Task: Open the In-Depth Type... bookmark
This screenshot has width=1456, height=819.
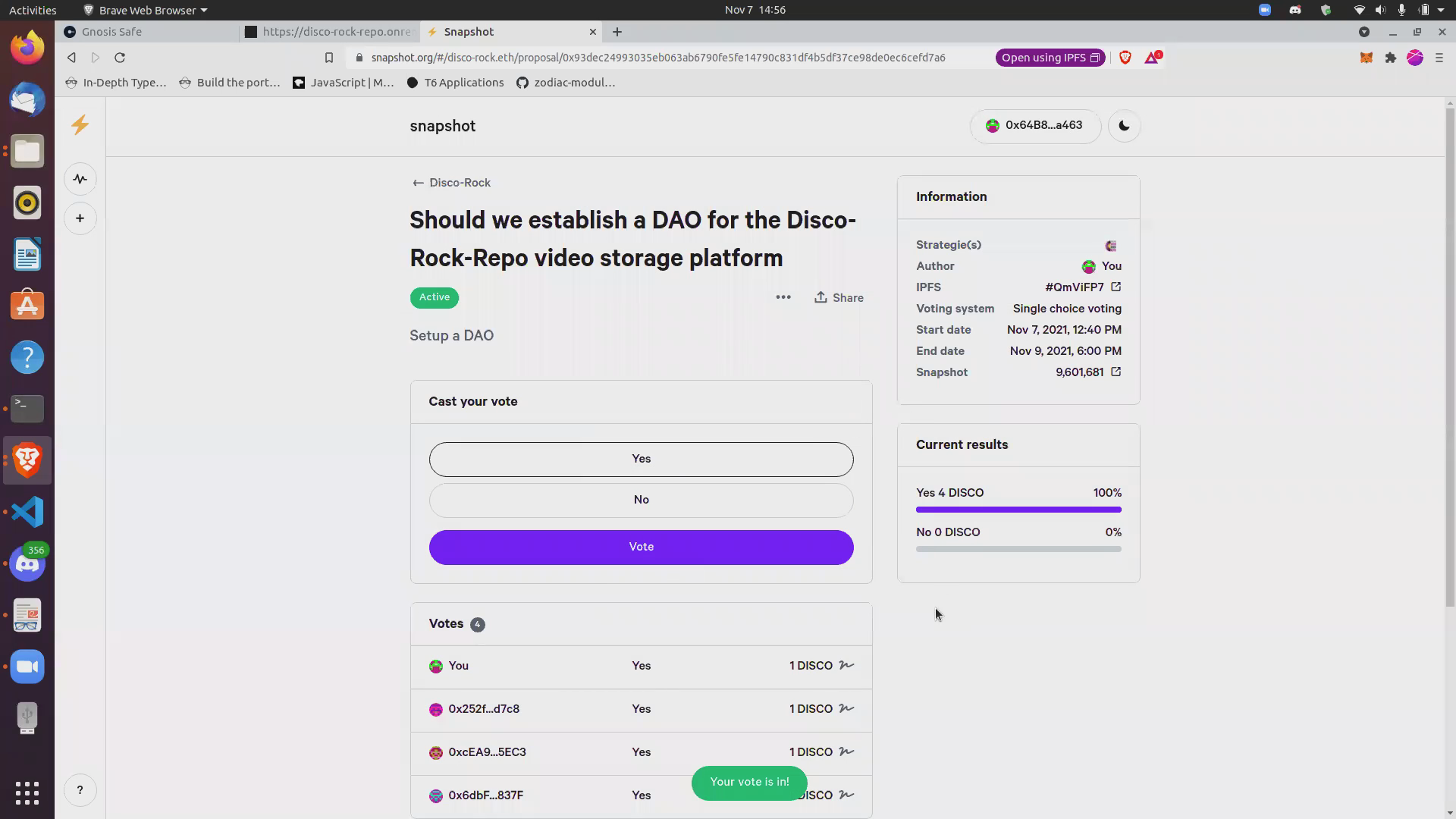Action: point(116,83)
